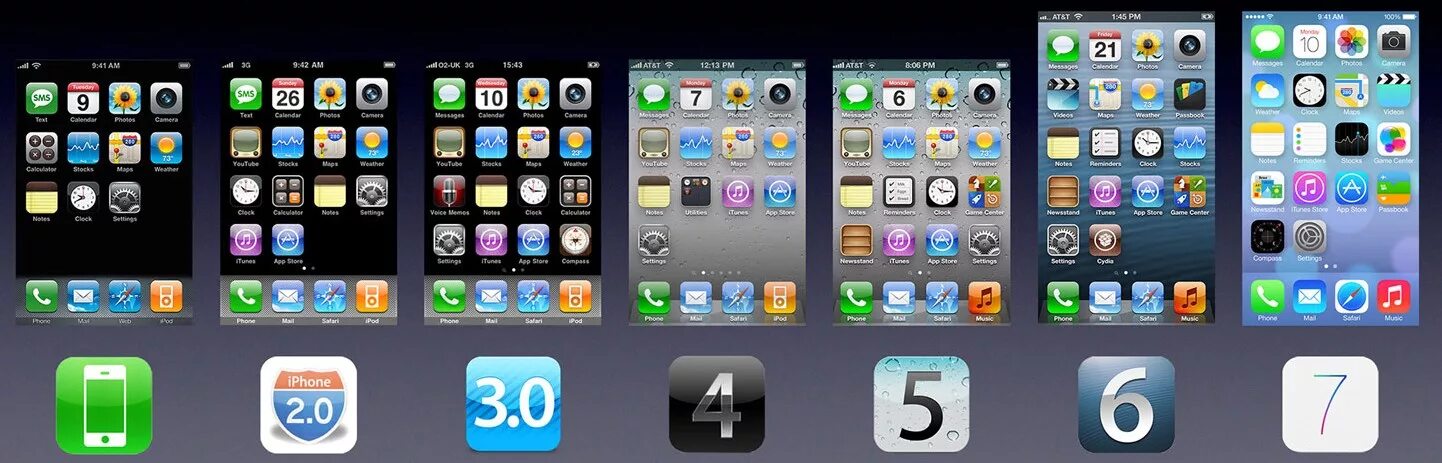The image size is (1442, 463).
Task: Open Calendar showing the date 21
Action: 1105,46
